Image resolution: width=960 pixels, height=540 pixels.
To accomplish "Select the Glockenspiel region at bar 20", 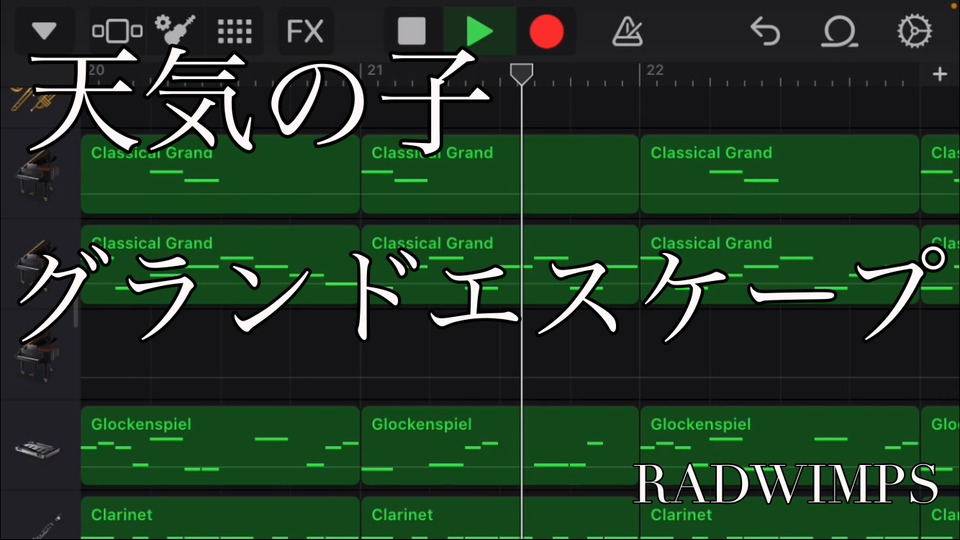I will 220,446.
